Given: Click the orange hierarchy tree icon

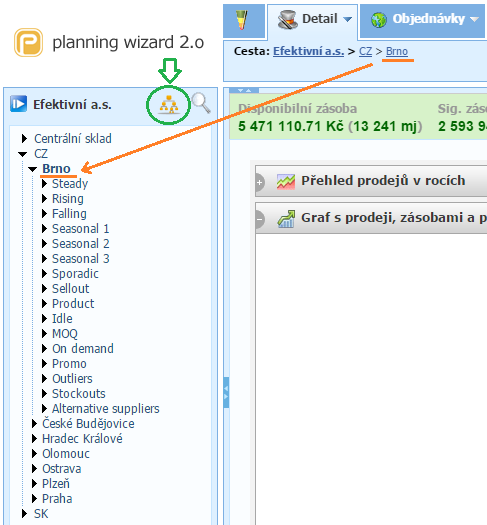Looking at the screenshot, I should [x=169, y=105].
